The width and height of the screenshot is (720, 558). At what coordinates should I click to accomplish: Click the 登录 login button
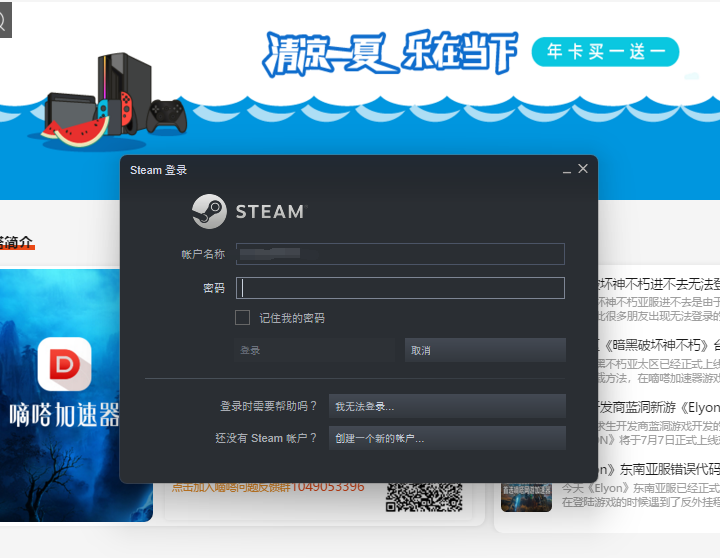(315, 350)
